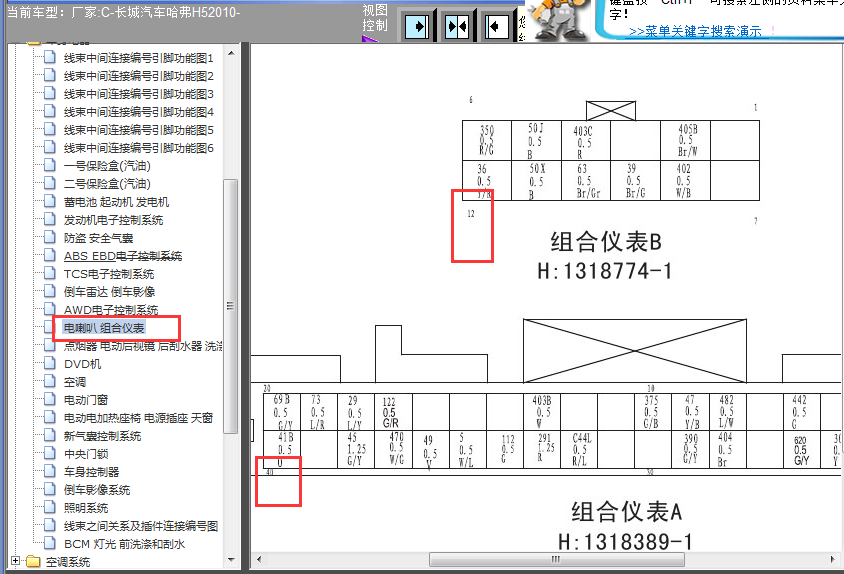Open the 照明系统 entry
The width and height of the screenshot is (844, 574).
tap(86, 508)
